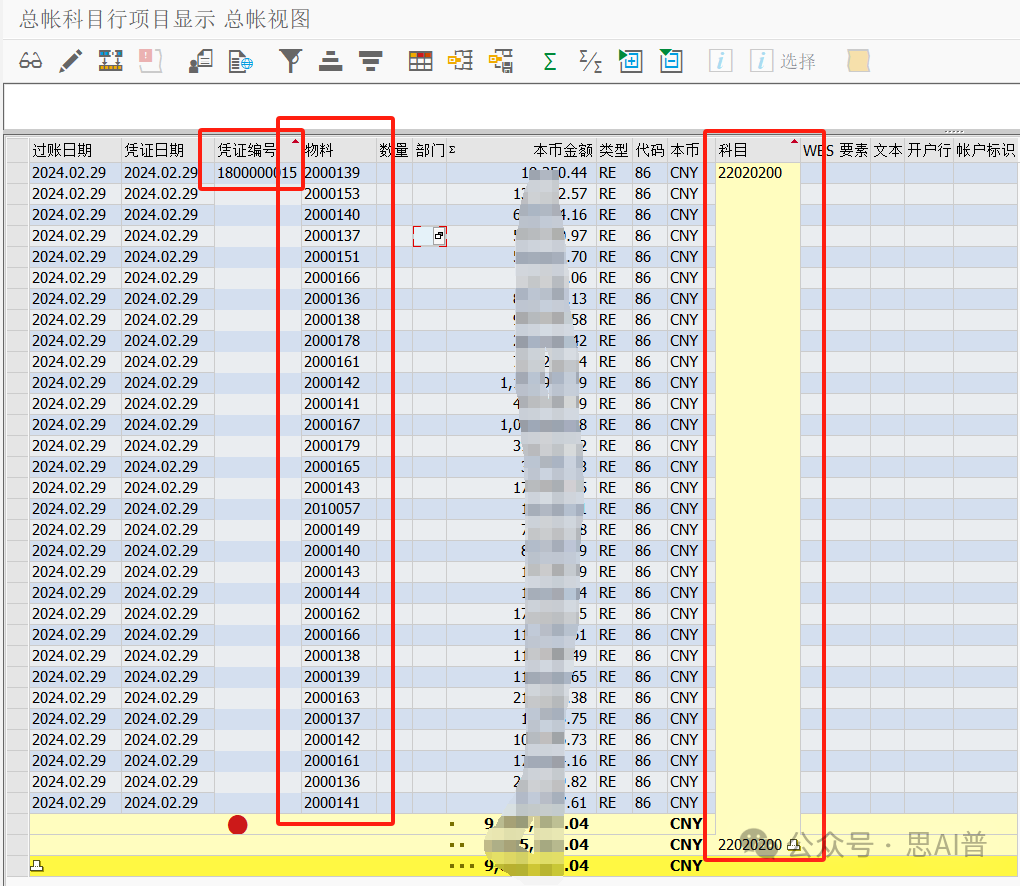Click the 本币金额 column header
This screenshot has width=1020, height=886.
(562, 150)
